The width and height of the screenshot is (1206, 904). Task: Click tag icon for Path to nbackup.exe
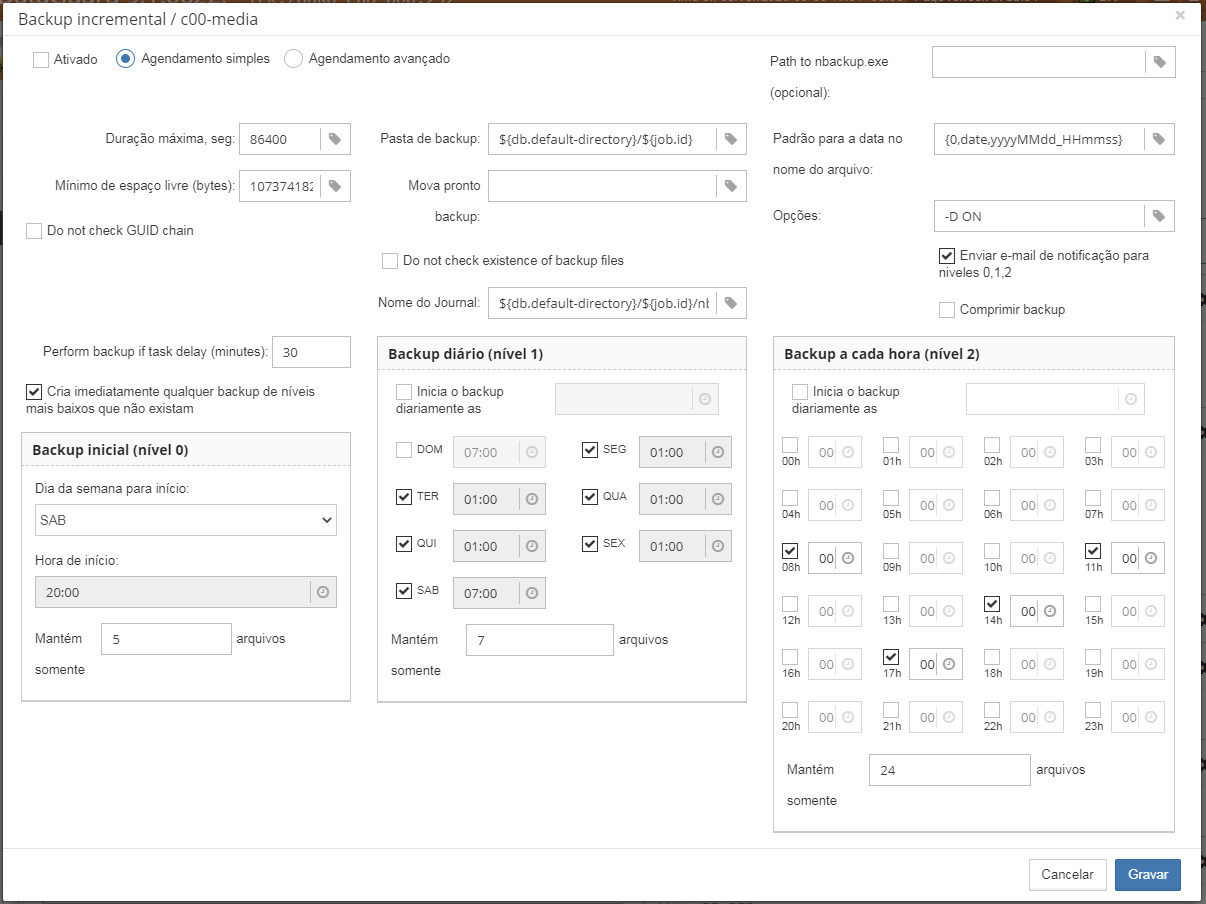(1160, 62)
